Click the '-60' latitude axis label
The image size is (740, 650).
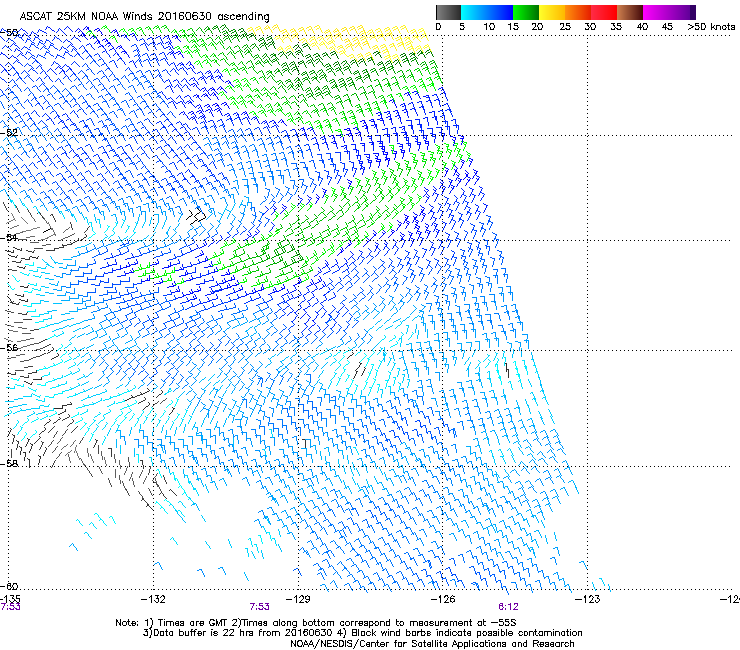9,586
